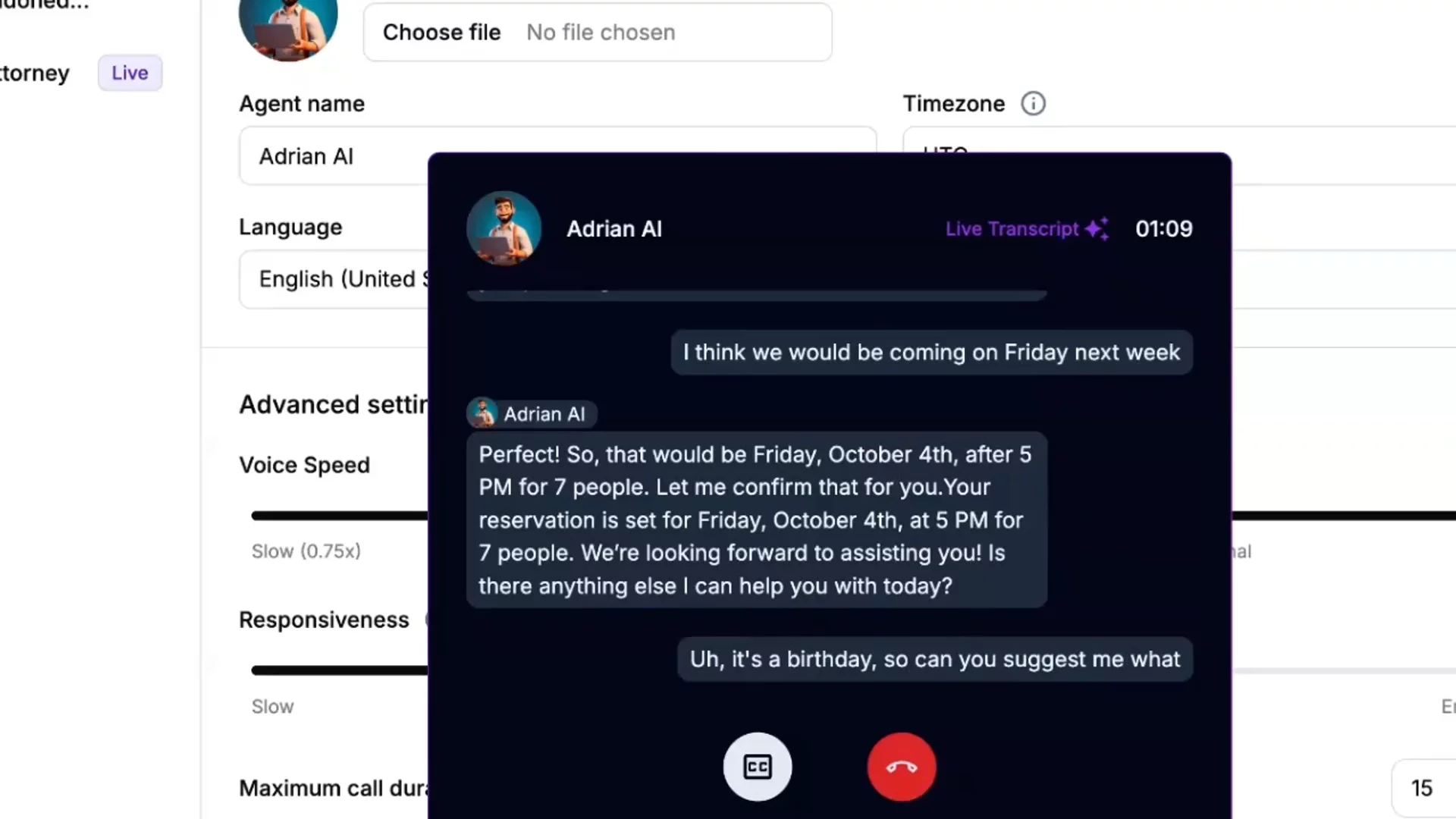1456x819 pixels.
Task: Click the Live Transcript label
Action: pos(1012,229)
